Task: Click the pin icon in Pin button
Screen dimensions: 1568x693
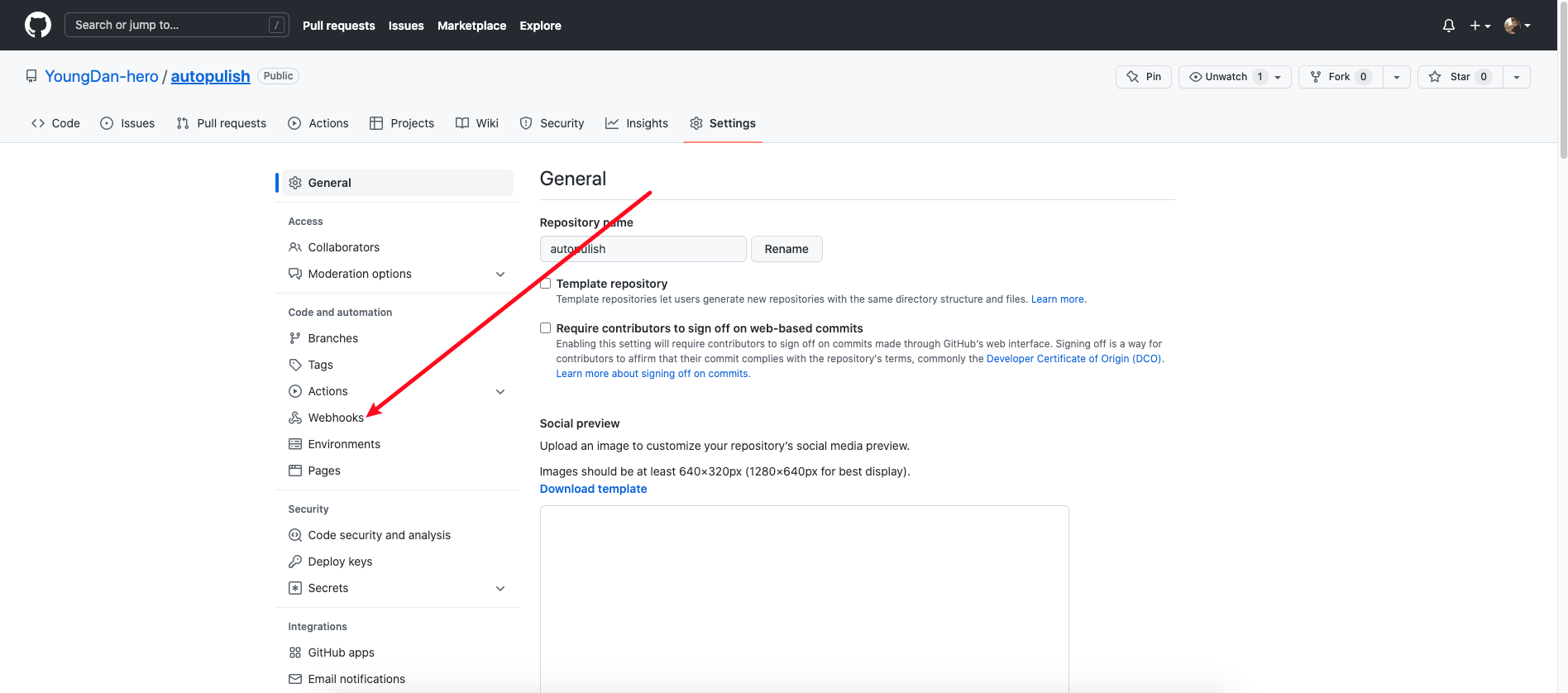Action: [1133, 77]
